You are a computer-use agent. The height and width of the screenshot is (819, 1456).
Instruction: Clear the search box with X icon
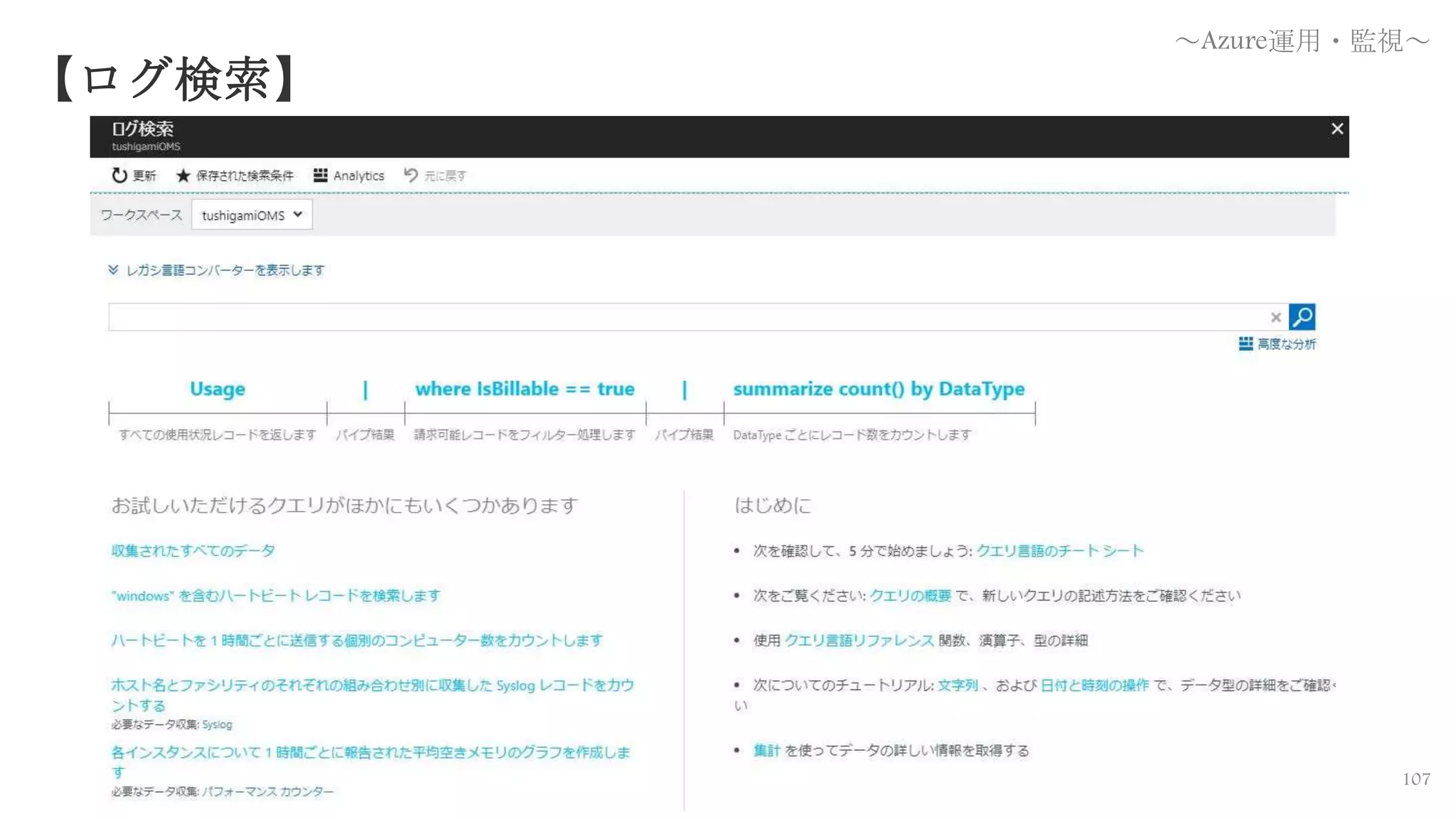click(x=1275, y=317)
